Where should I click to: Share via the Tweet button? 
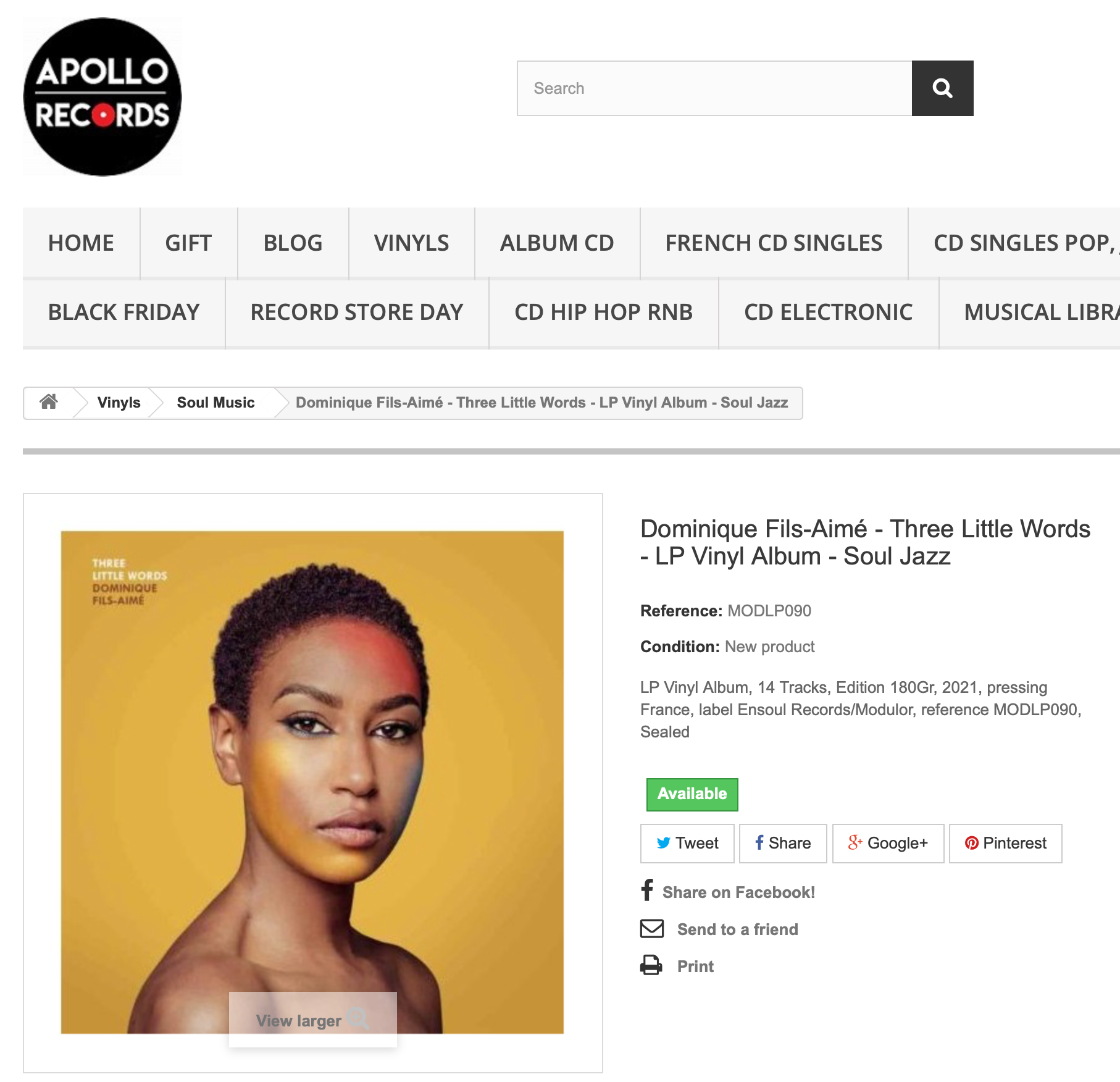click(687, 843)
